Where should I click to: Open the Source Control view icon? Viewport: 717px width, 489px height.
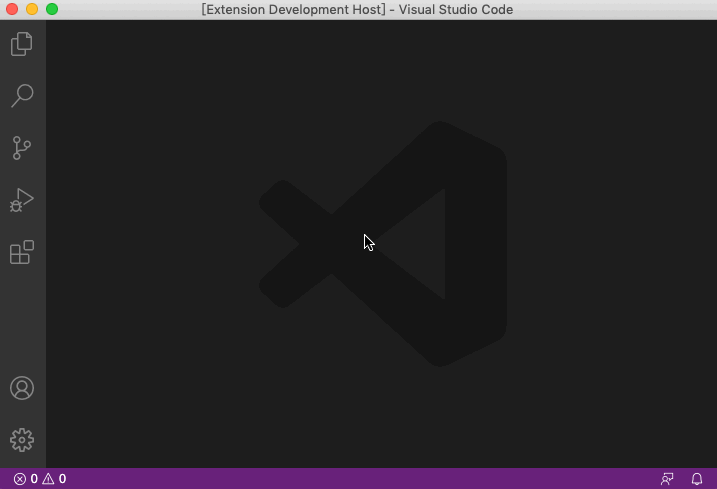[x=21, y=148]
